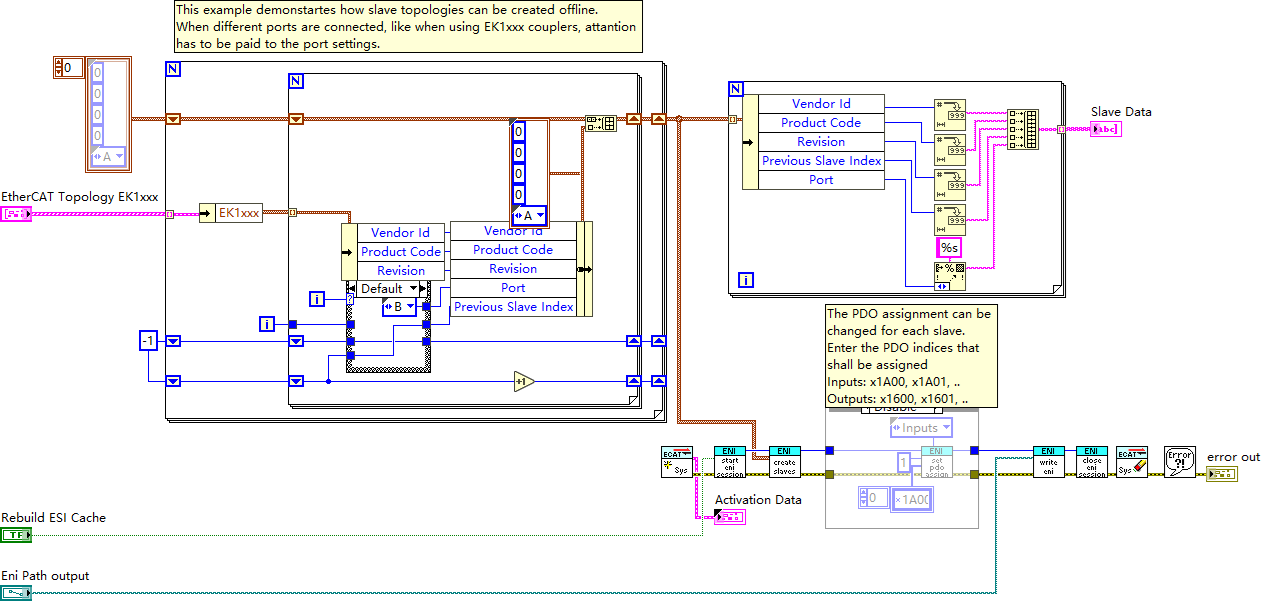The image size is (1262, 601).
Task: Select the EK1xxx unbundle node
Action: coord(231,213)
